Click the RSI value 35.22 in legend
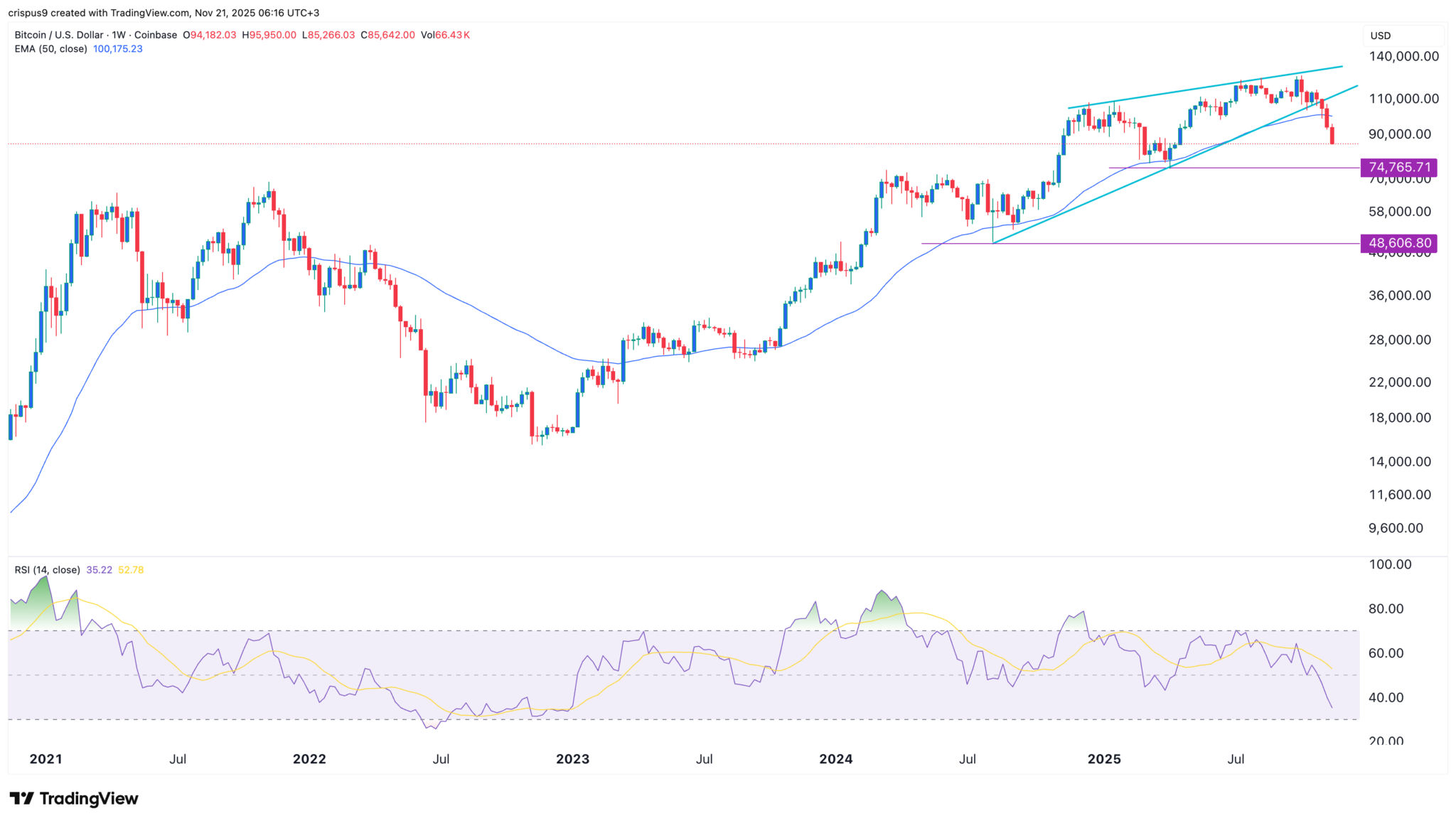Screen dimensions: 1456x823 pos(99,570)
